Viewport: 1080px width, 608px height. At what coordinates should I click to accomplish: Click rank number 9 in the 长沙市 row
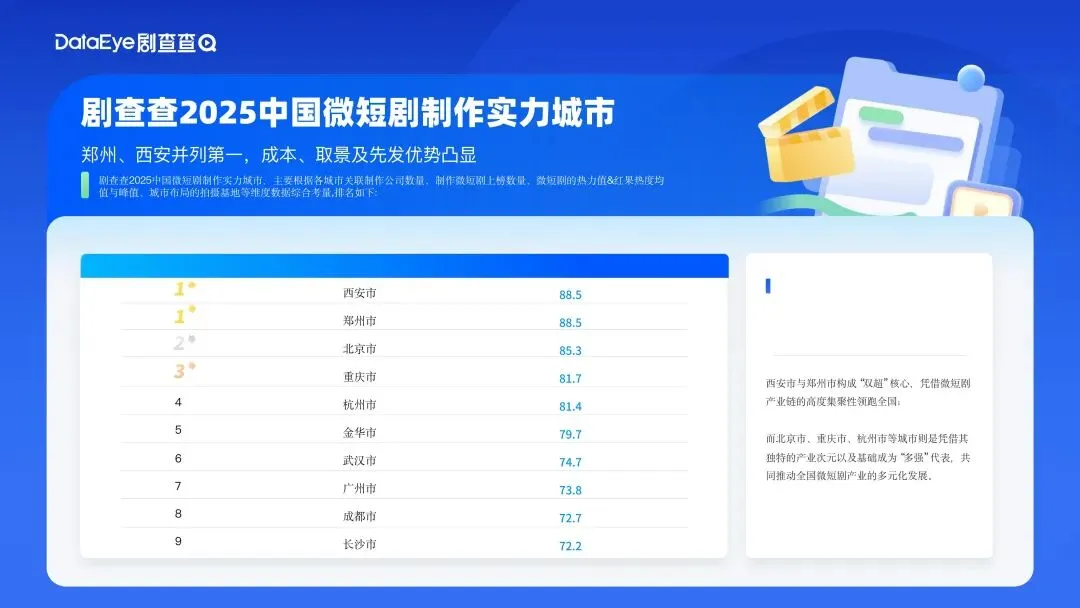pos(178,541)
